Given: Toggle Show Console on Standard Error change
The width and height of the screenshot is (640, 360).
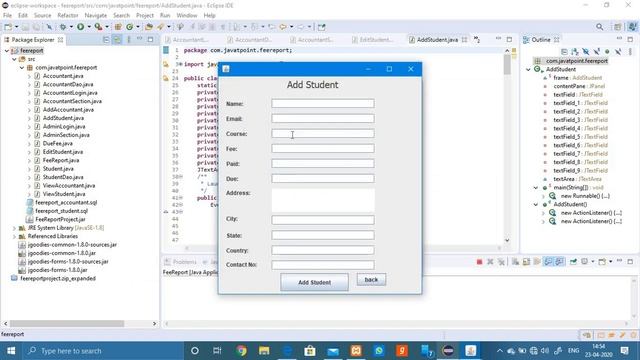Looking at the screenshot, I should (559, 262).
